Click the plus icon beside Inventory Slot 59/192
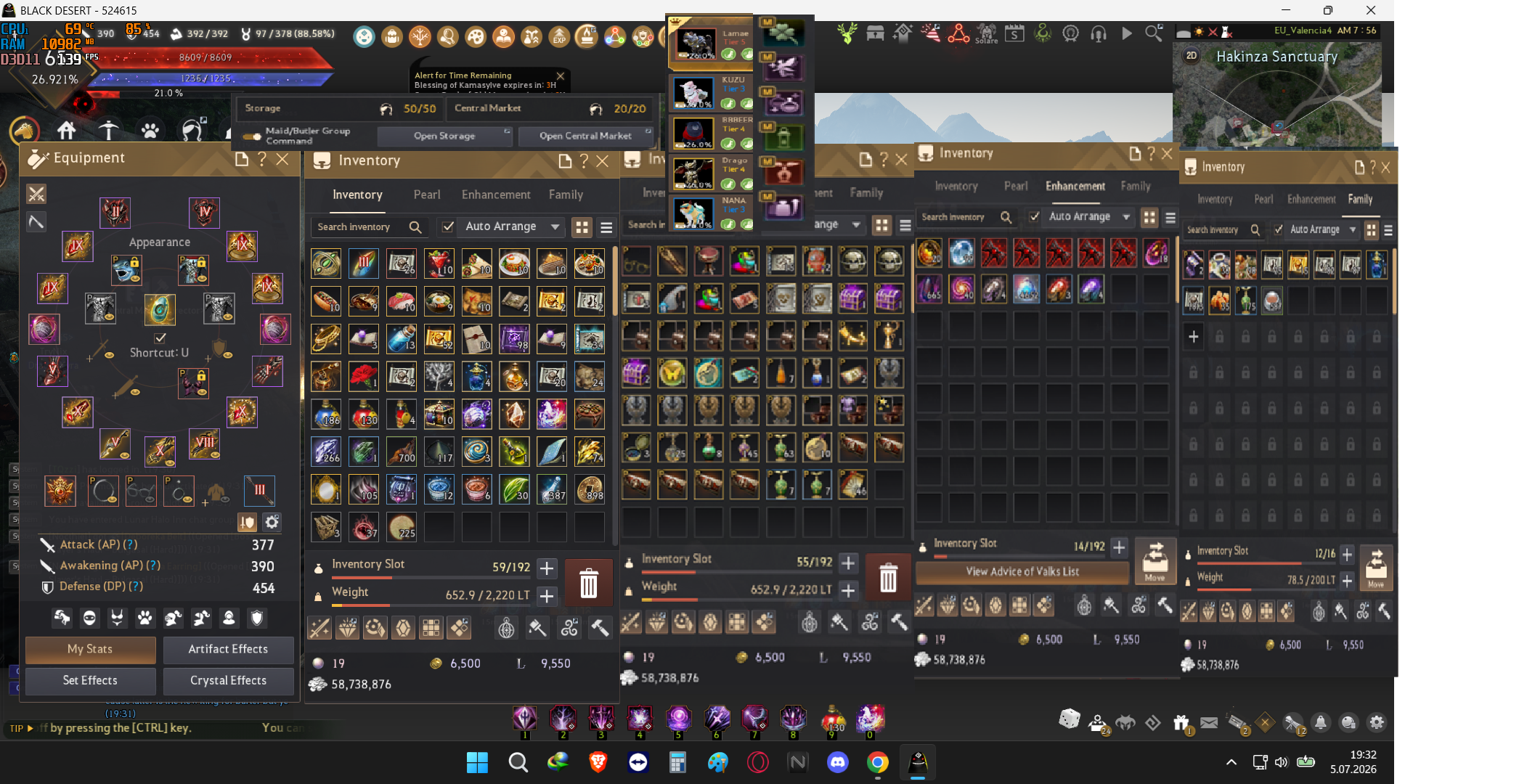1519x784 pixels. [x=547, y=567]
